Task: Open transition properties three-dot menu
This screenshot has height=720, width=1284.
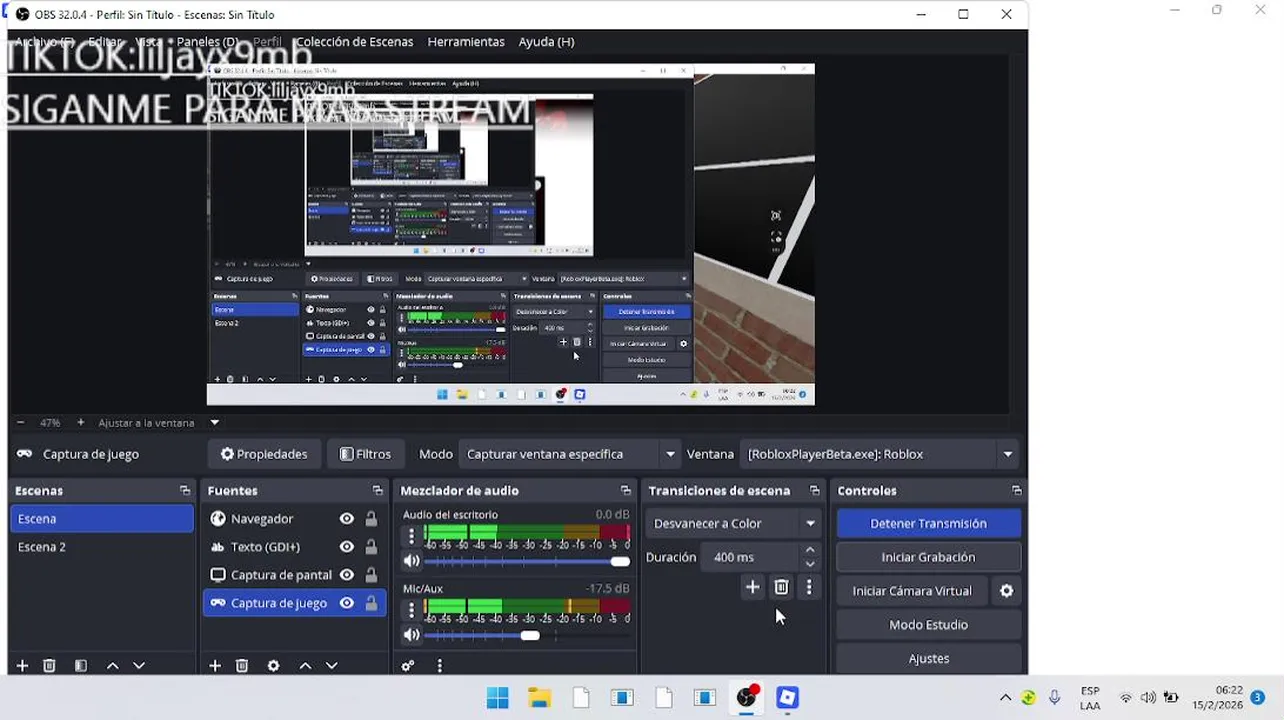Action: tap(809, 587)
